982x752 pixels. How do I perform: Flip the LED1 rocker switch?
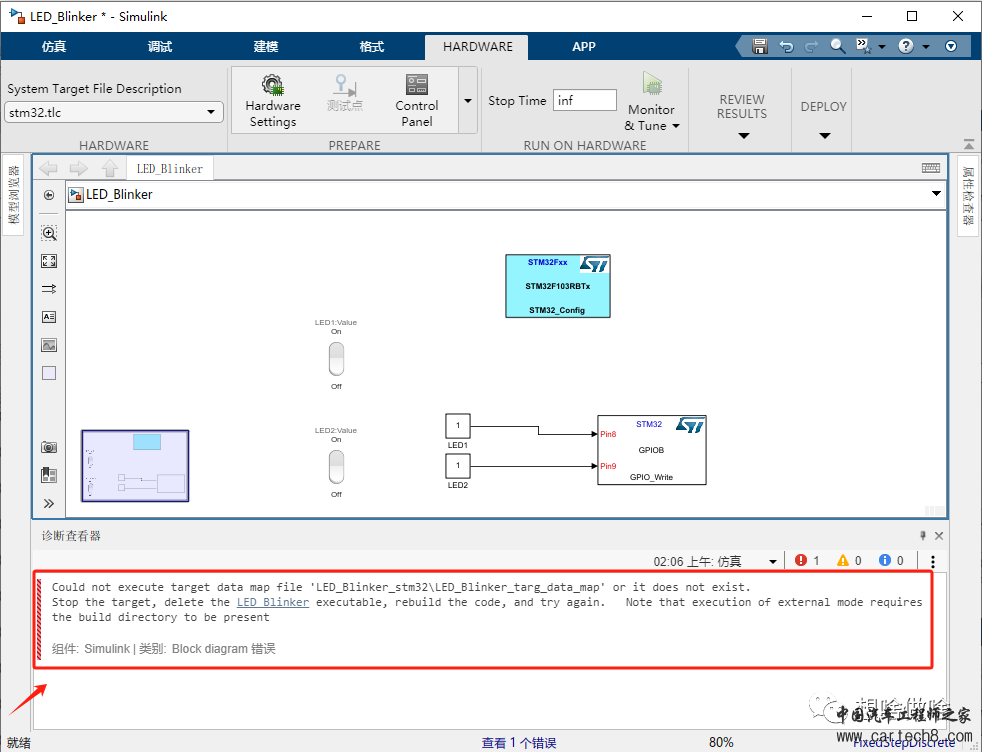point(336,359)
